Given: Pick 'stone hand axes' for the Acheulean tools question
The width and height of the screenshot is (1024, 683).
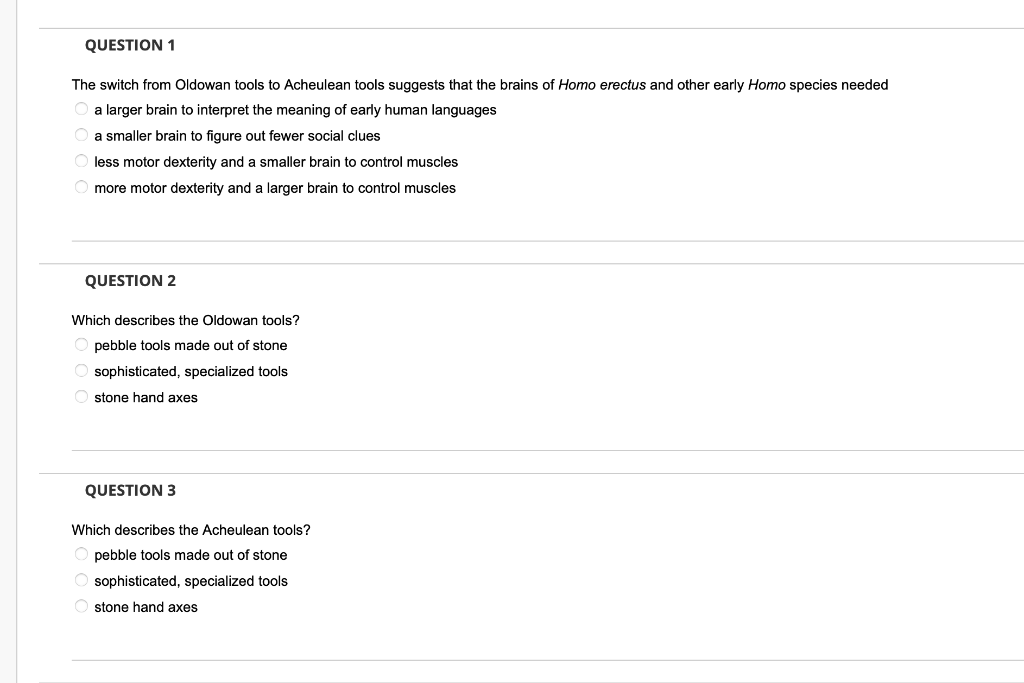Looking at the screenshot, I should coord(81,607).
